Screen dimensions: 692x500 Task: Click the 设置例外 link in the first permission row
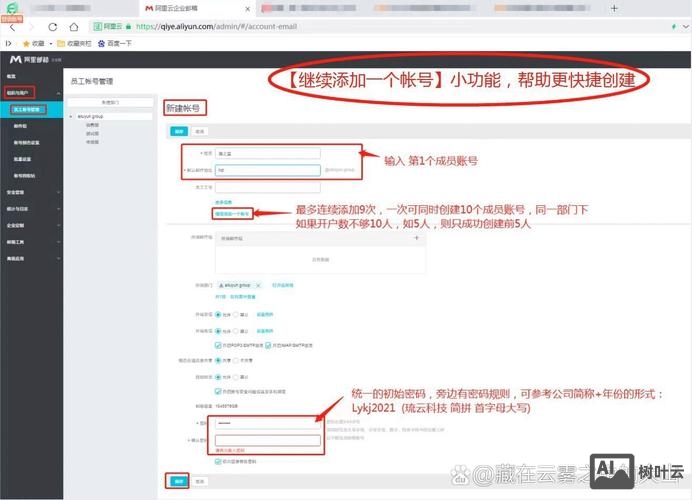point(265,315)
